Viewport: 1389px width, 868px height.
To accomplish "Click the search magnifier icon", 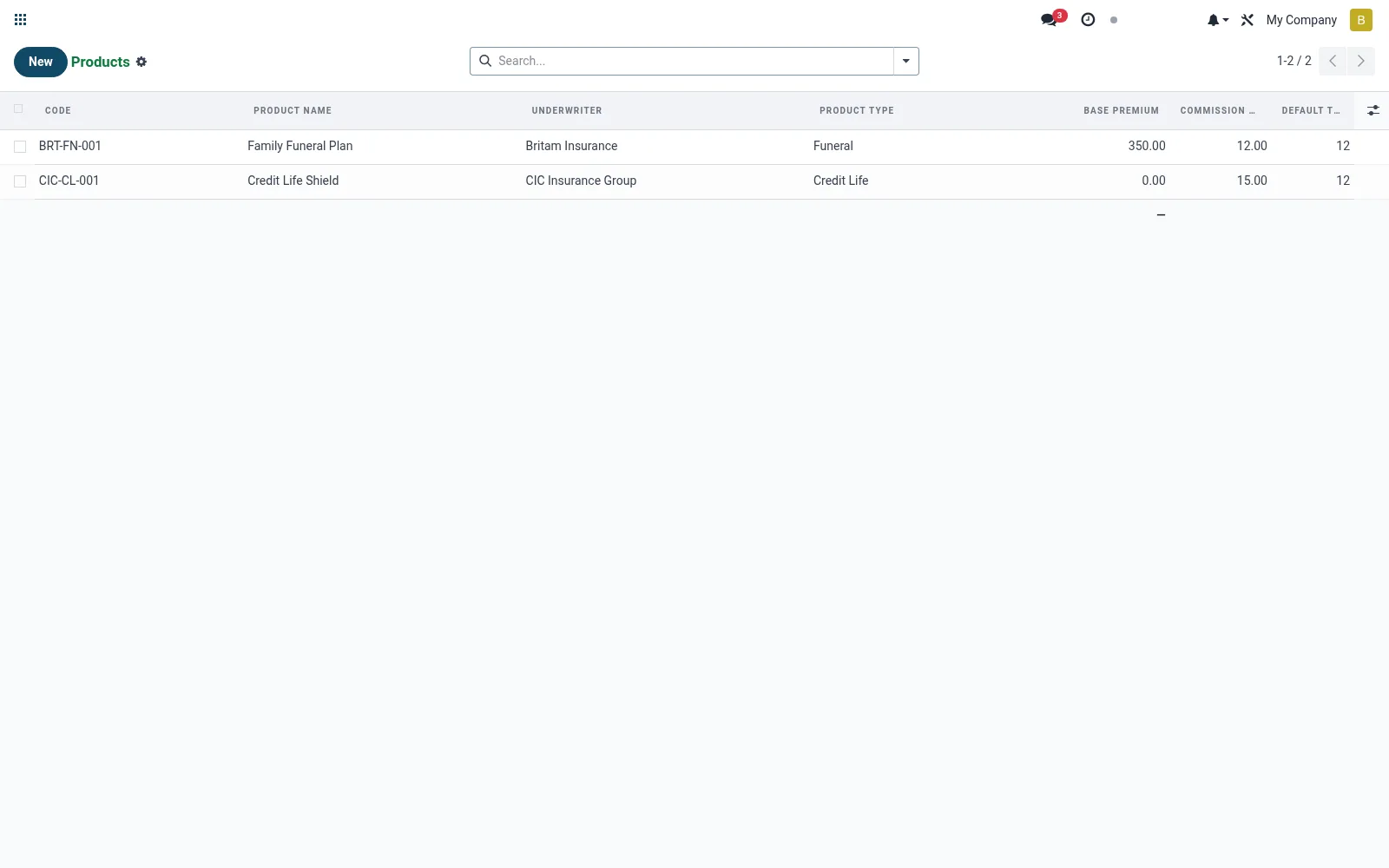I will point(485,61).
